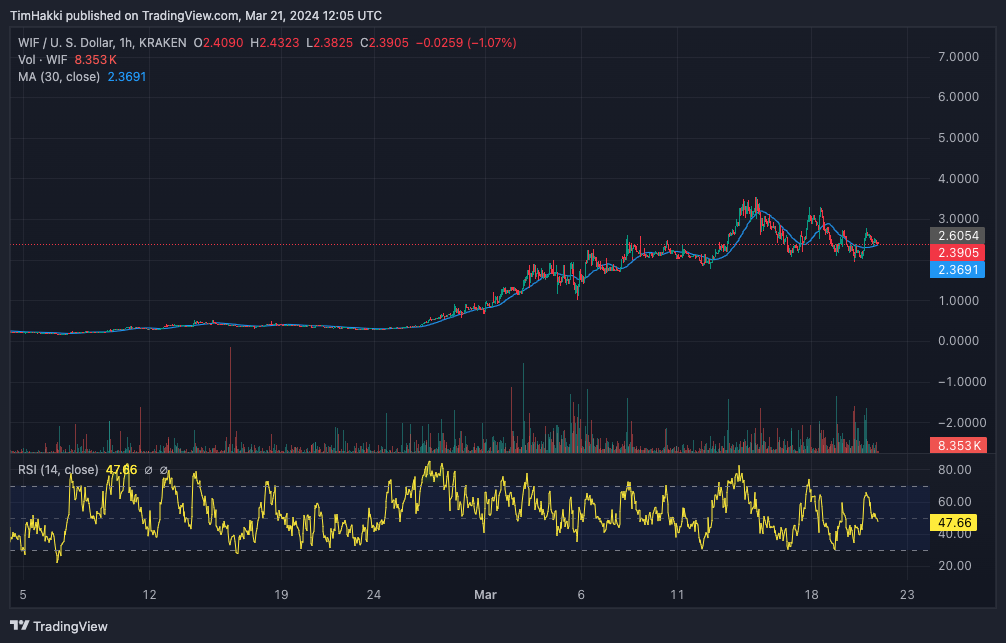Click the MA (30, close) indicator label
The image size is (1006, 643).
[x=59, y=77]
